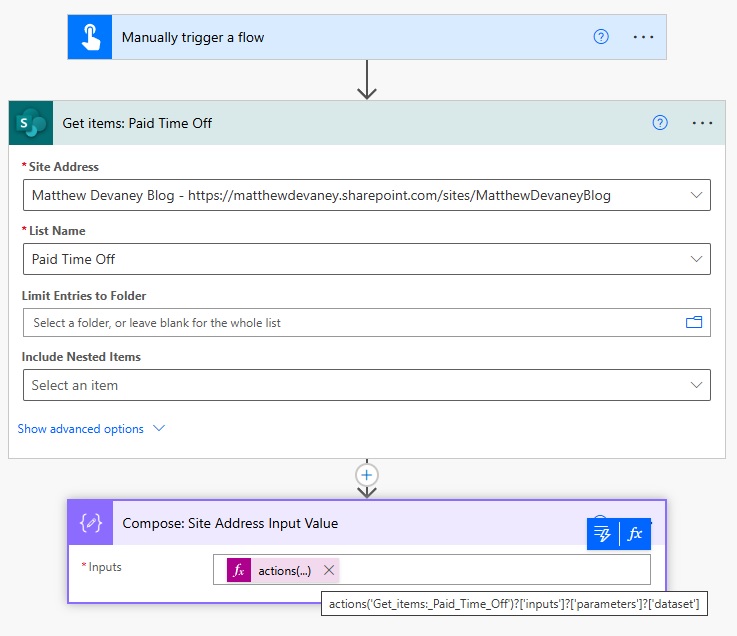Screen dimensions: 737x636
Task: Open ellipsis menu for Get items card
Action: click(x=702, y=123)
